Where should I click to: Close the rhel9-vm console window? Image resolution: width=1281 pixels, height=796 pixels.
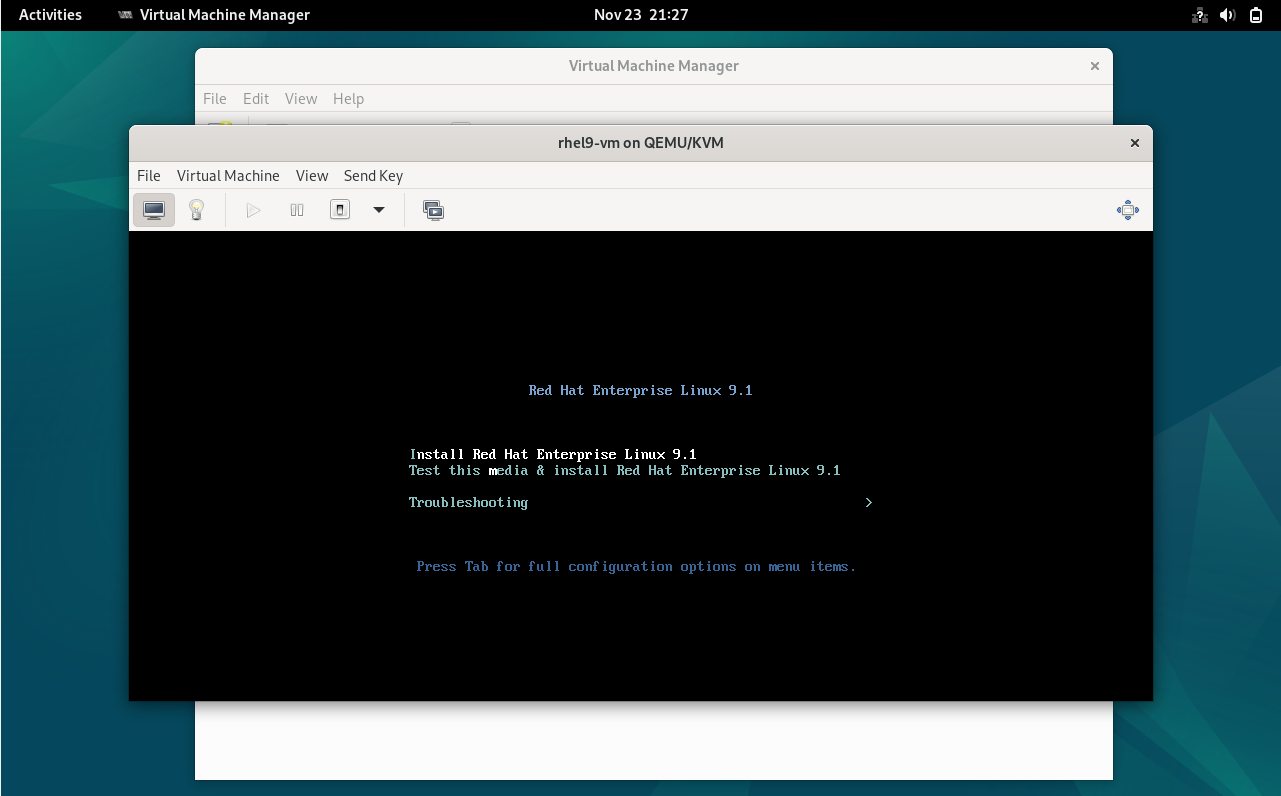pyautogui.click(x=1135, y=143)
